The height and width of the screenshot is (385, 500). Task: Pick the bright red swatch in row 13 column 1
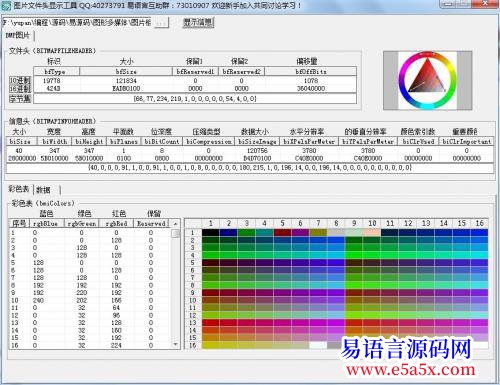tap(211, 323)
